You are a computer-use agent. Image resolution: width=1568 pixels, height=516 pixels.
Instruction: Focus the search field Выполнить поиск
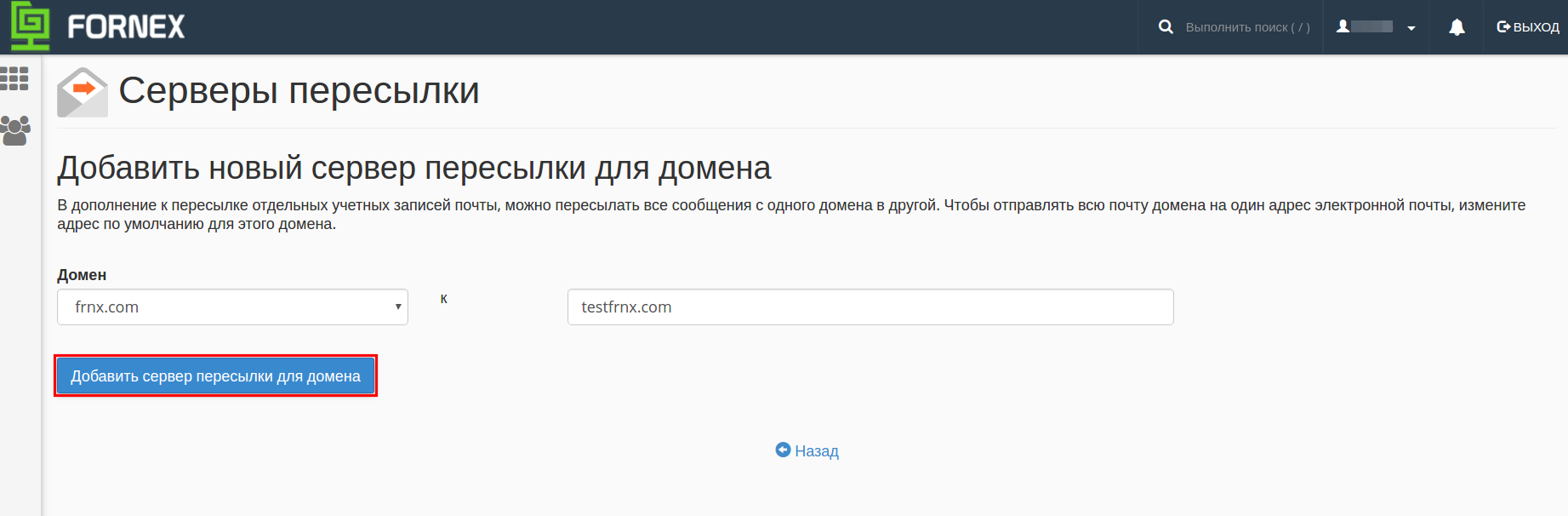pyautogui.click(x=1247, y=27)
